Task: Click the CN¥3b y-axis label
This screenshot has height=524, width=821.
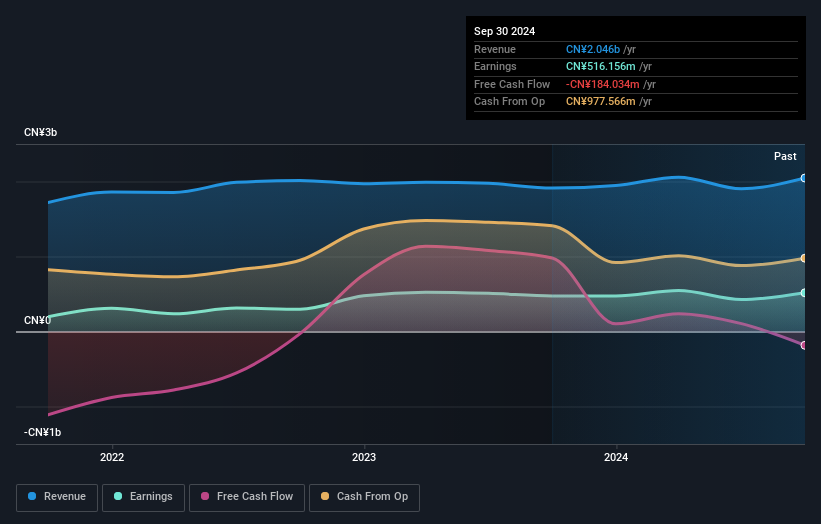Action: coord(40,132)
